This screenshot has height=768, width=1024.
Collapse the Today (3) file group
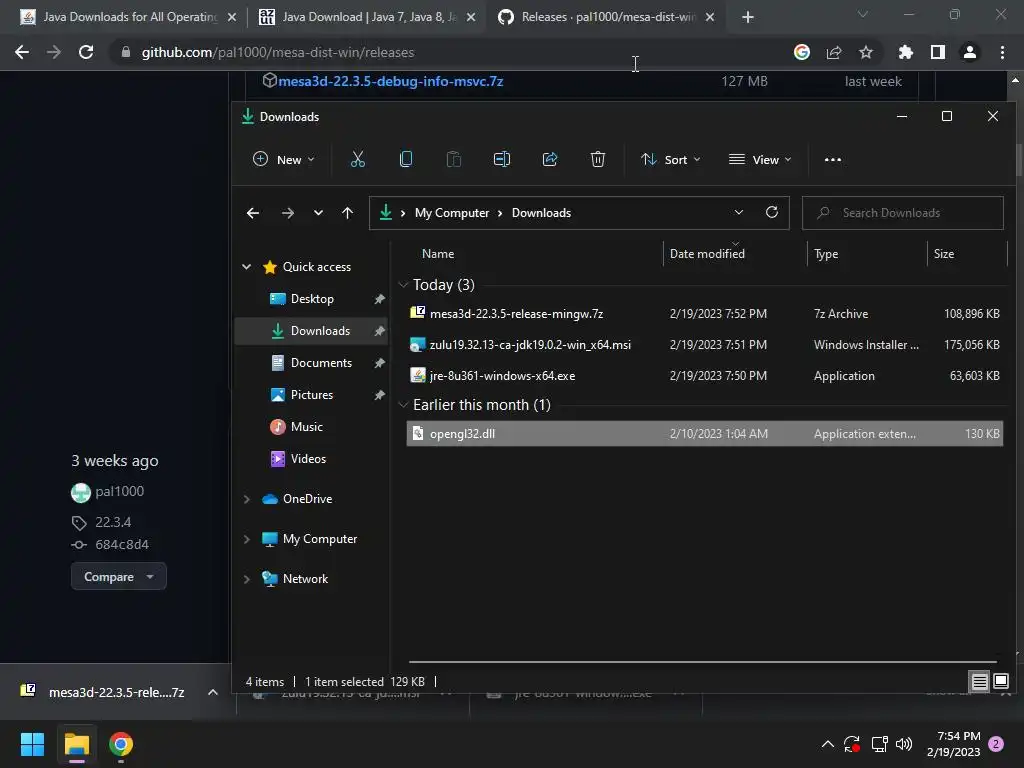point(403,285)
